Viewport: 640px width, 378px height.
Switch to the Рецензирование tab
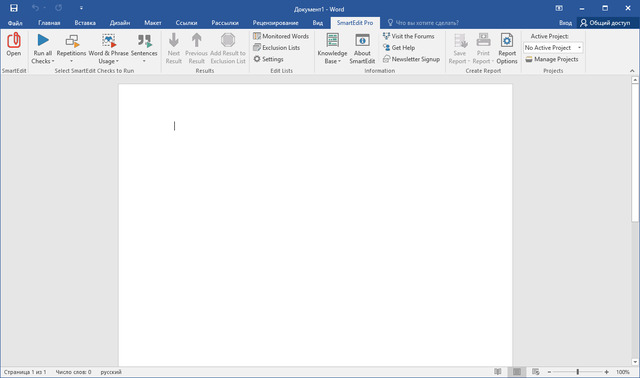click(276, 23)
